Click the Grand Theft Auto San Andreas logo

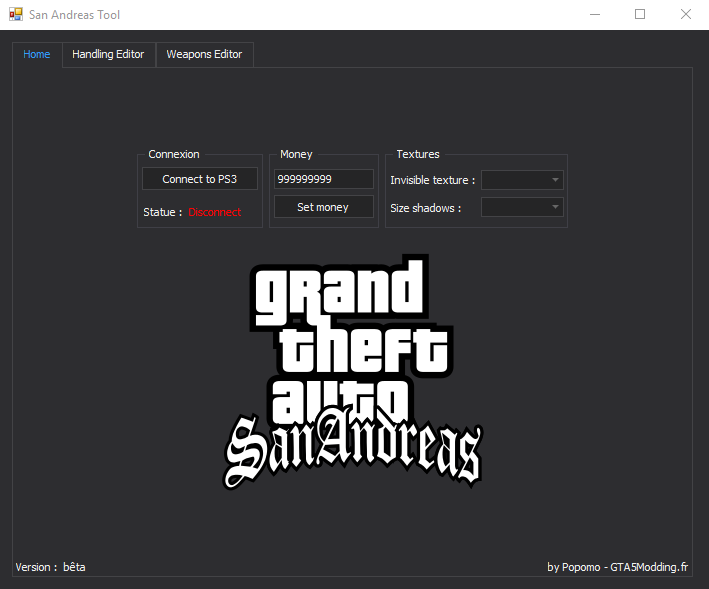point(353,372)
